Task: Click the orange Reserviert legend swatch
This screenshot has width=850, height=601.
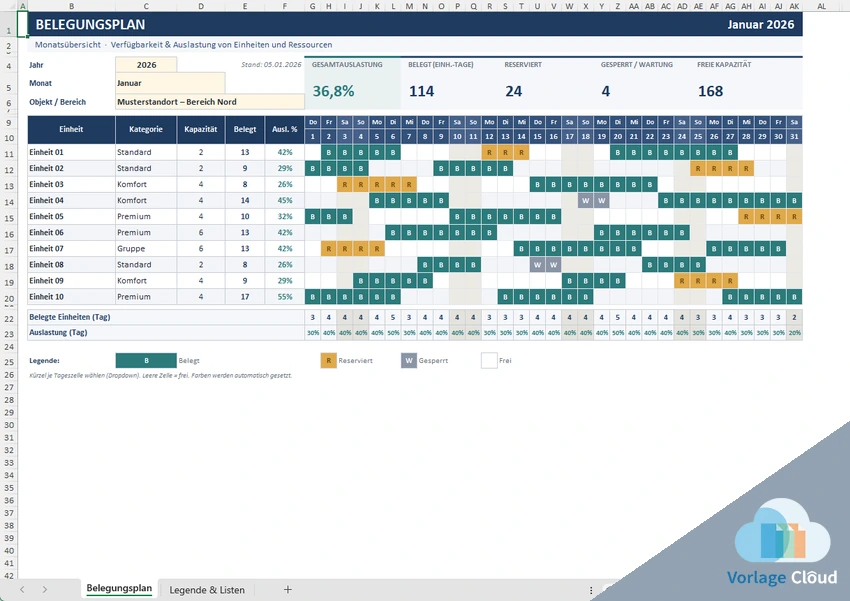Action: [x=329, y=360]
